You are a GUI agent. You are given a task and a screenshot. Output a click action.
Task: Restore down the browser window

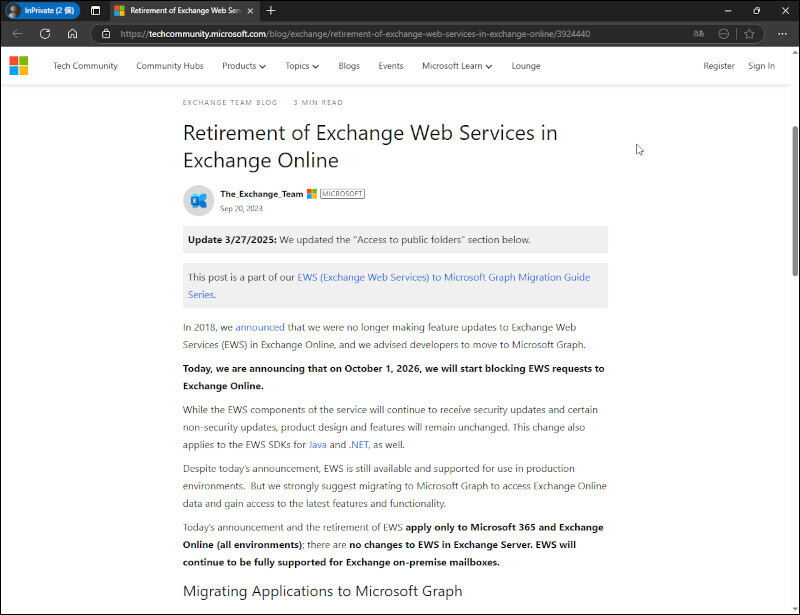point(757,10)
